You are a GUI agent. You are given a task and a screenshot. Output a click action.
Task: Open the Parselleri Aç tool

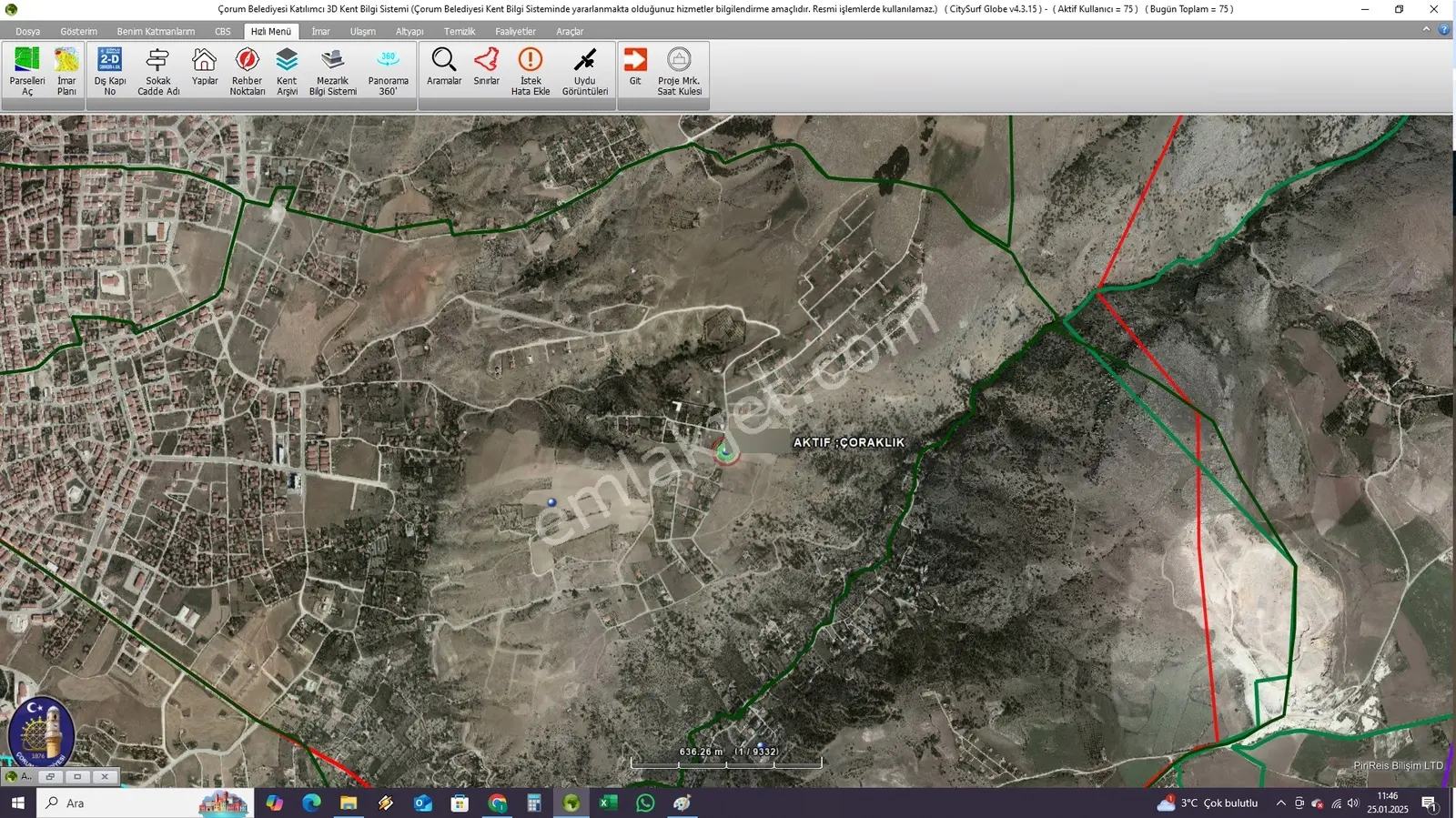click(x=27, y=72)
